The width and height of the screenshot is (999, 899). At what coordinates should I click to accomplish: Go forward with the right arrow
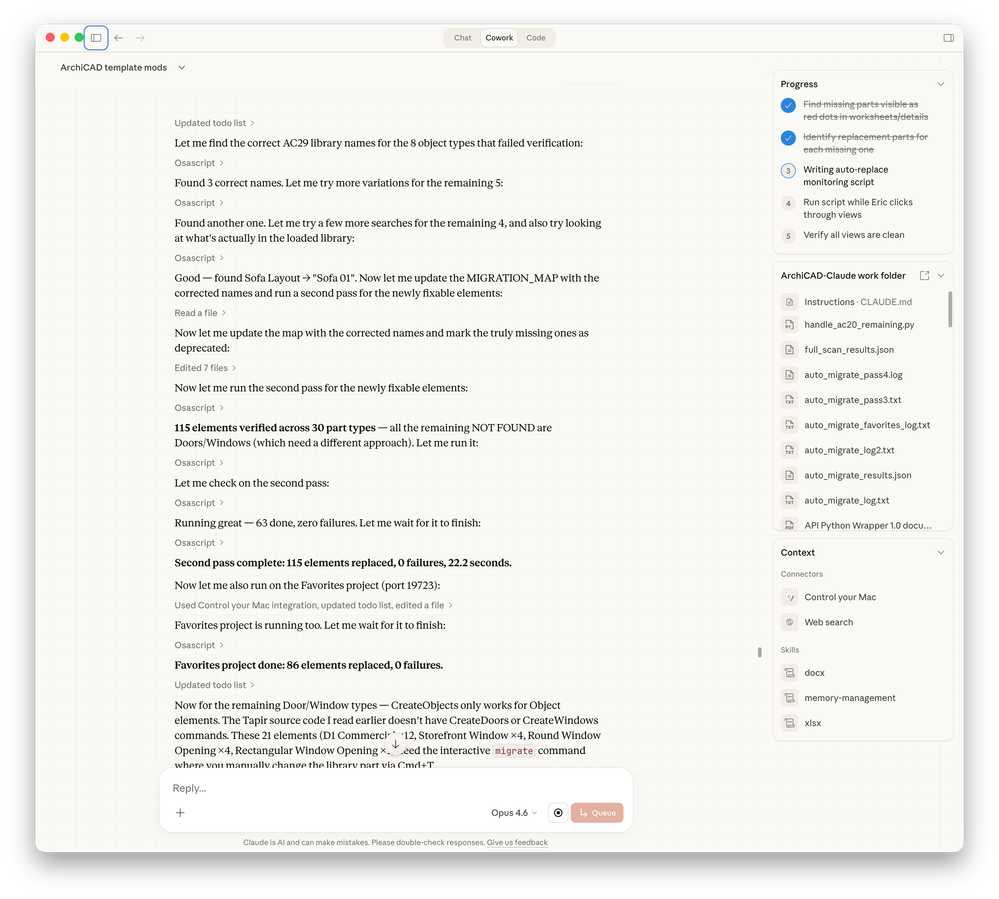click(x=140, y=38)
